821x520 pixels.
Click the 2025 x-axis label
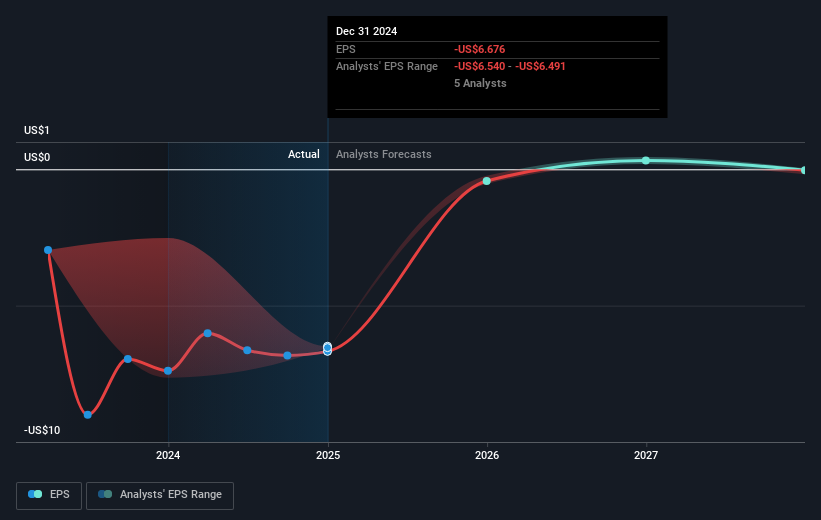click(328, 455)
